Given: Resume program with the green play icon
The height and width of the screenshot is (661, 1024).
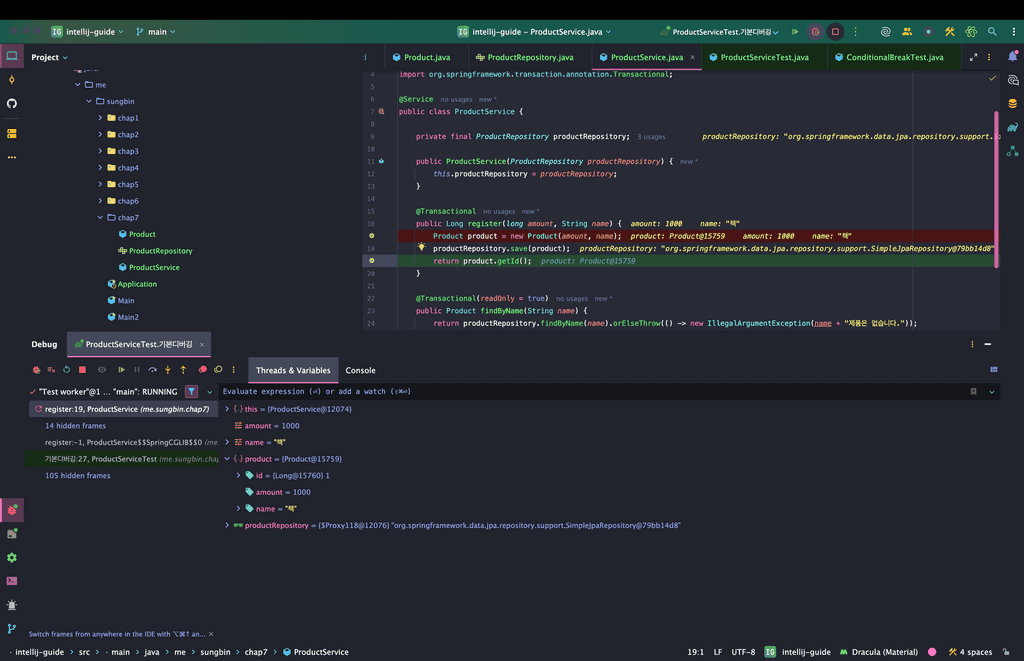Looking at the screenshot, I should coord(121,370).
